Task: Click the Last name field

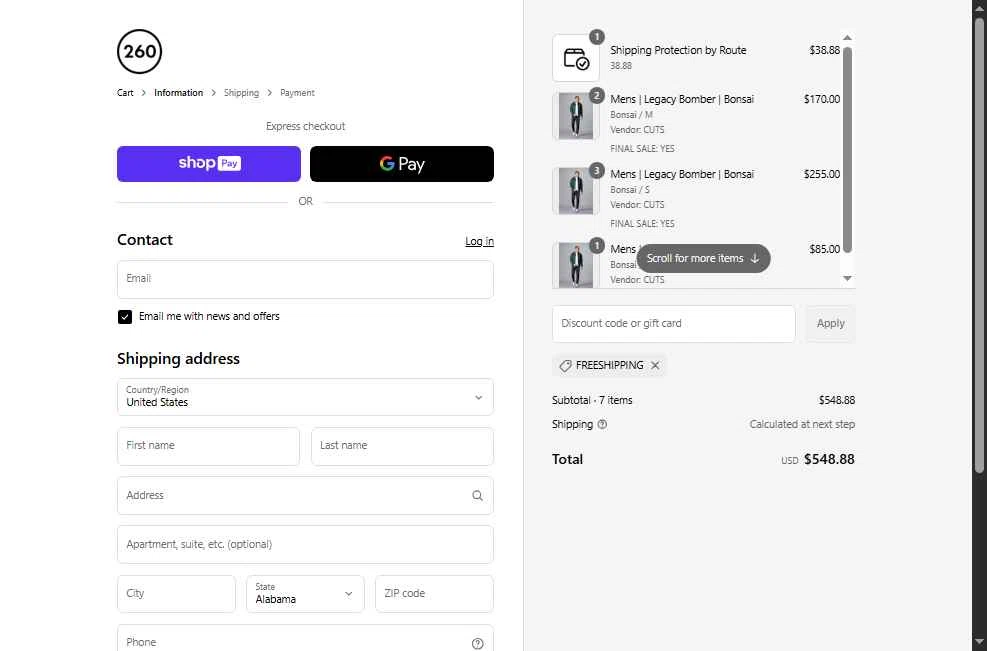Action: 402,446
